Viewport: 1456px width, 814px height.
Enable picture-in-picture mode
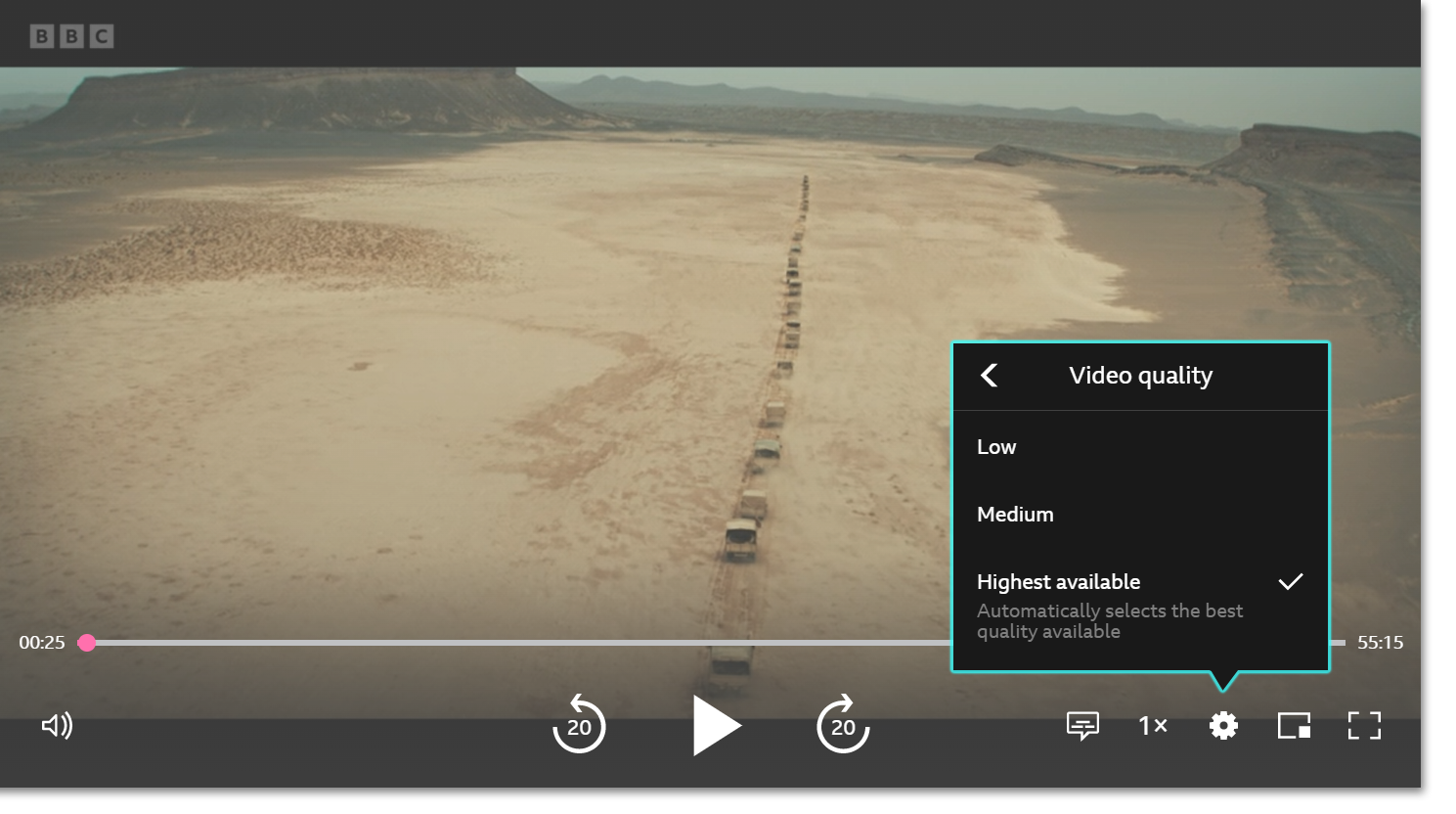(x=1293, y=726)
